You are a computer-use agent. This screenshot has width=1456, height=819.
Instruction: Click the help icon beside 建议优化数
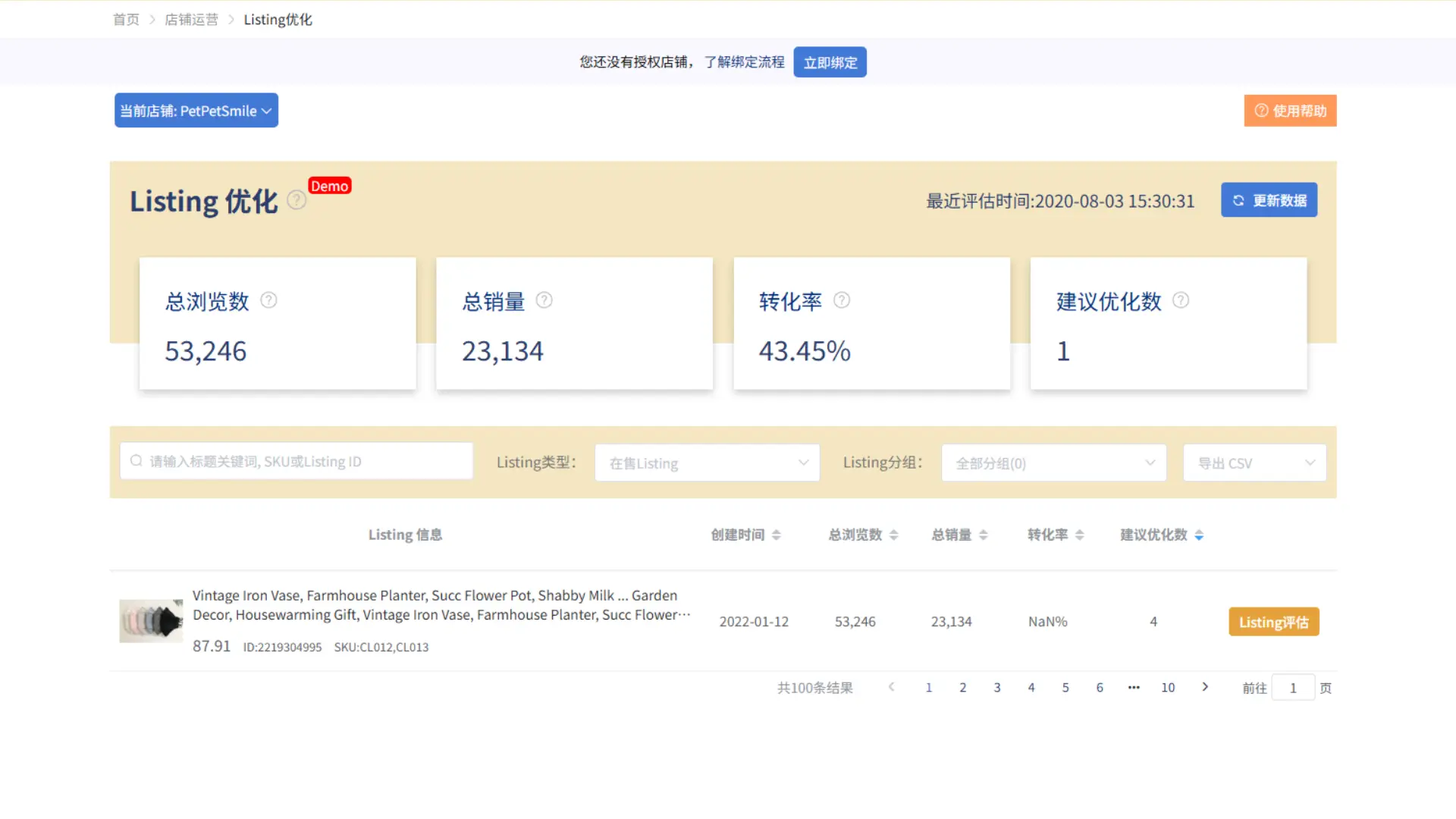point(1181,300)
